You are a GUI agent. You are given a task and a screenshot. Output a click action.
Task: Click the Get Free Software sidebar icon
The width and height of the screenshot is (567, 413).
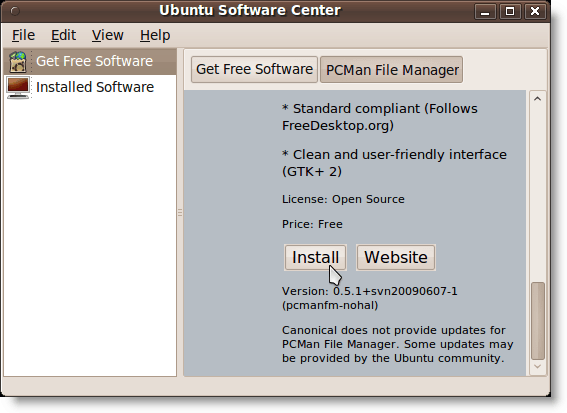[18, 61]
